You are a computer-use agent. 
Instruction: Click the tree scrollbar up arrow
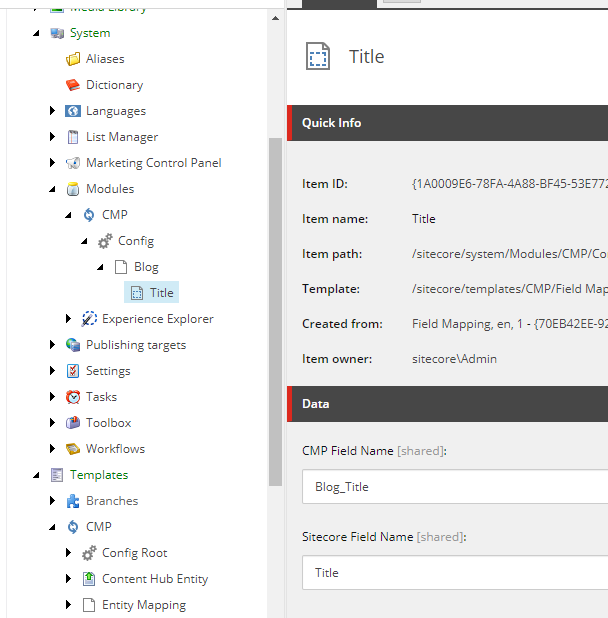[x=275, y=18]
